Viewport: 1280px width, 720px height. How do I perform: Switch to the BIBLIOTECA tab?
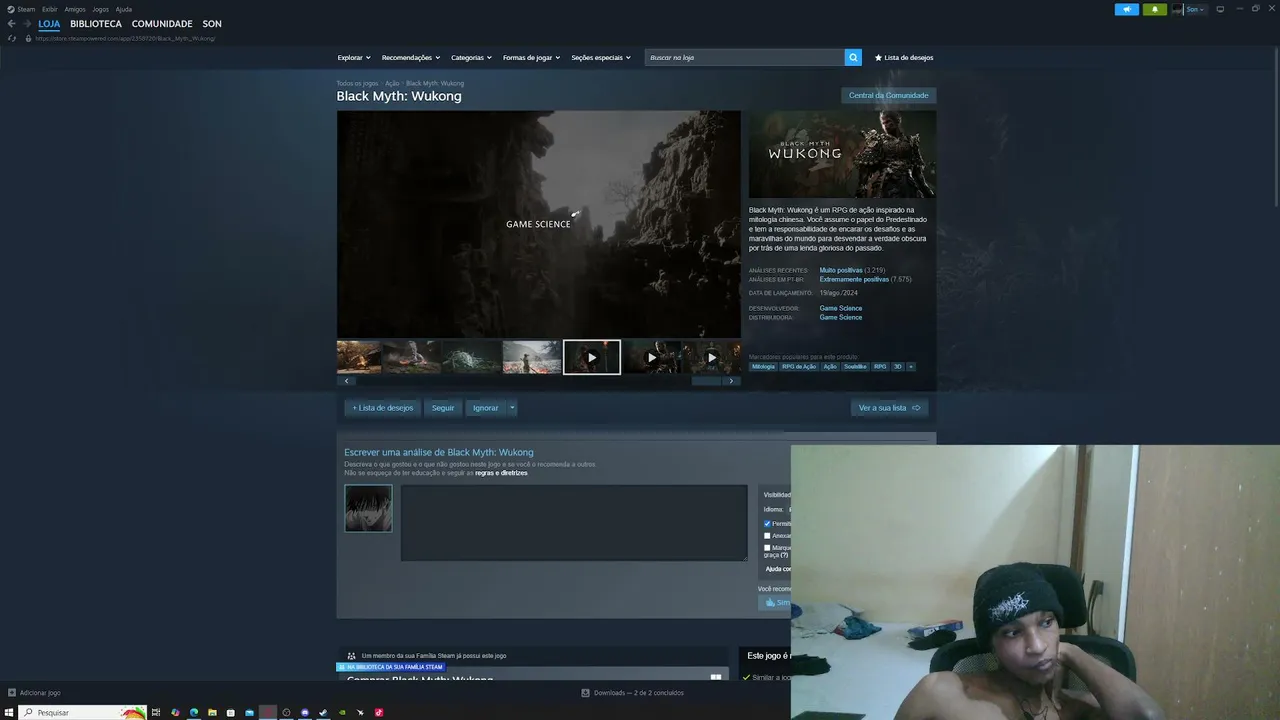96,24
